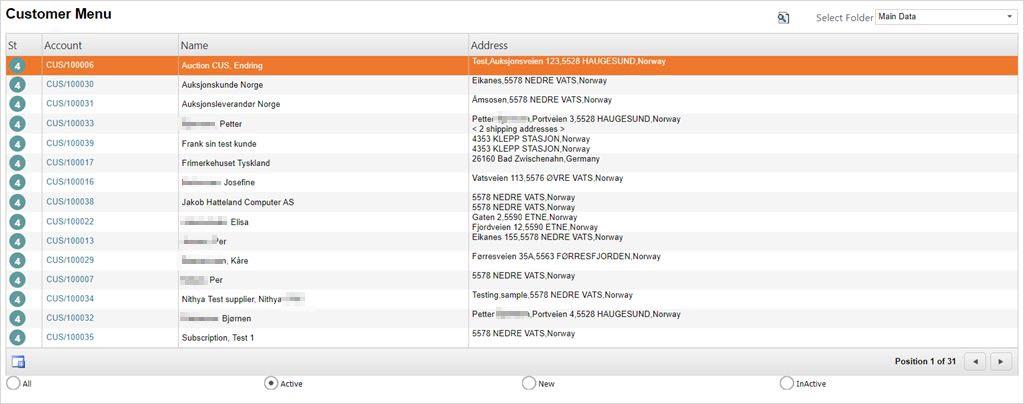Screen dimensions: 1024x404
Task: Sort by the Account column header
Action: (x=63, y=45)
